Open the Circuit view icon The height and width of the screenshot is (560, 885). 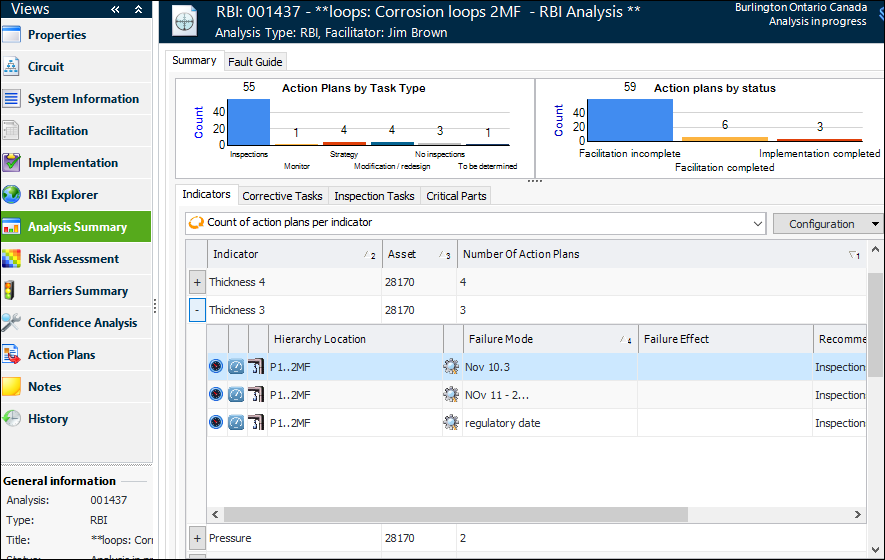[12, 67]
